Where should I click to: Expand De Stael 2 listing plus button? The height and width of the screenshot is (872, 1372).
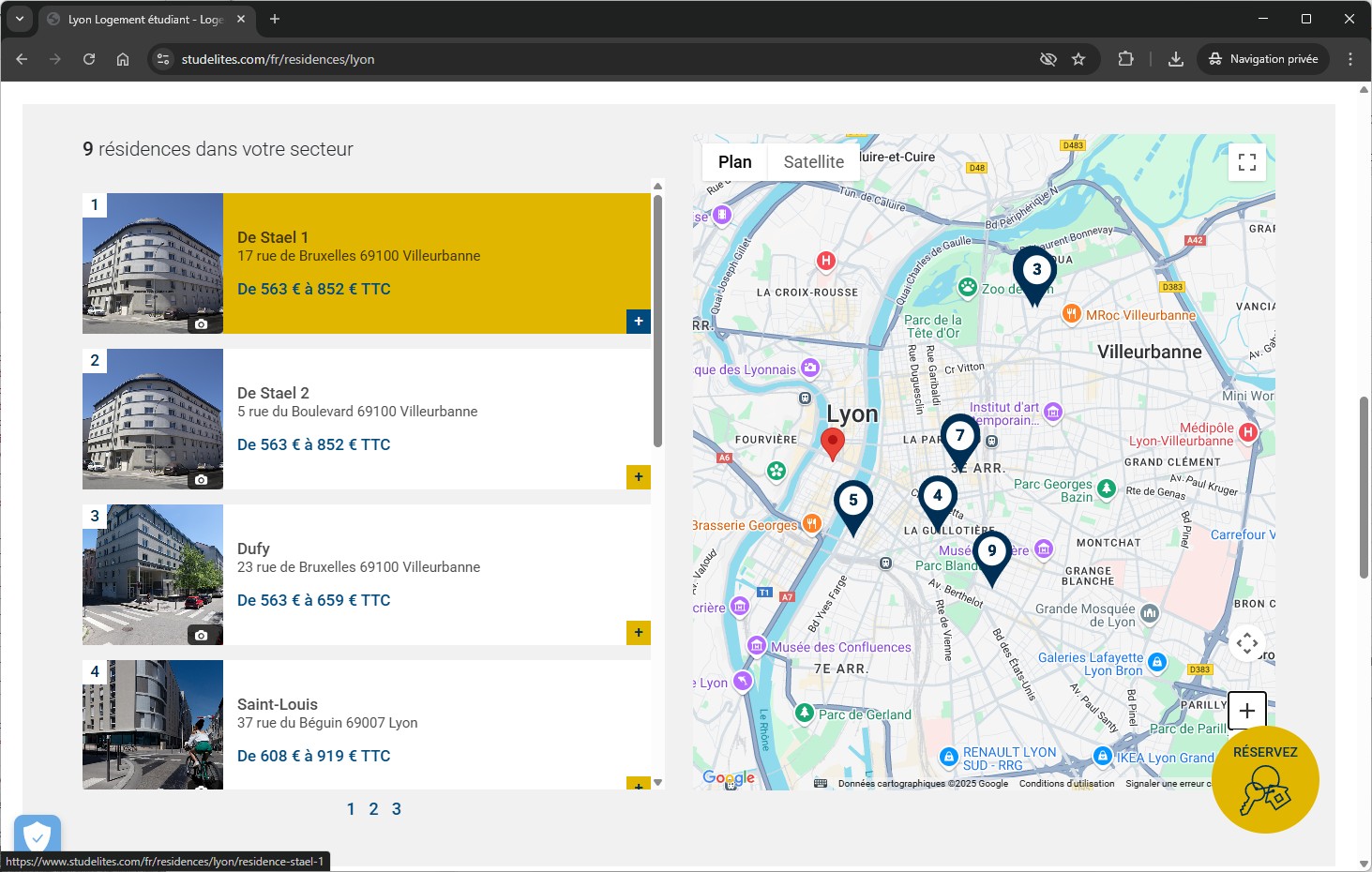639,476
